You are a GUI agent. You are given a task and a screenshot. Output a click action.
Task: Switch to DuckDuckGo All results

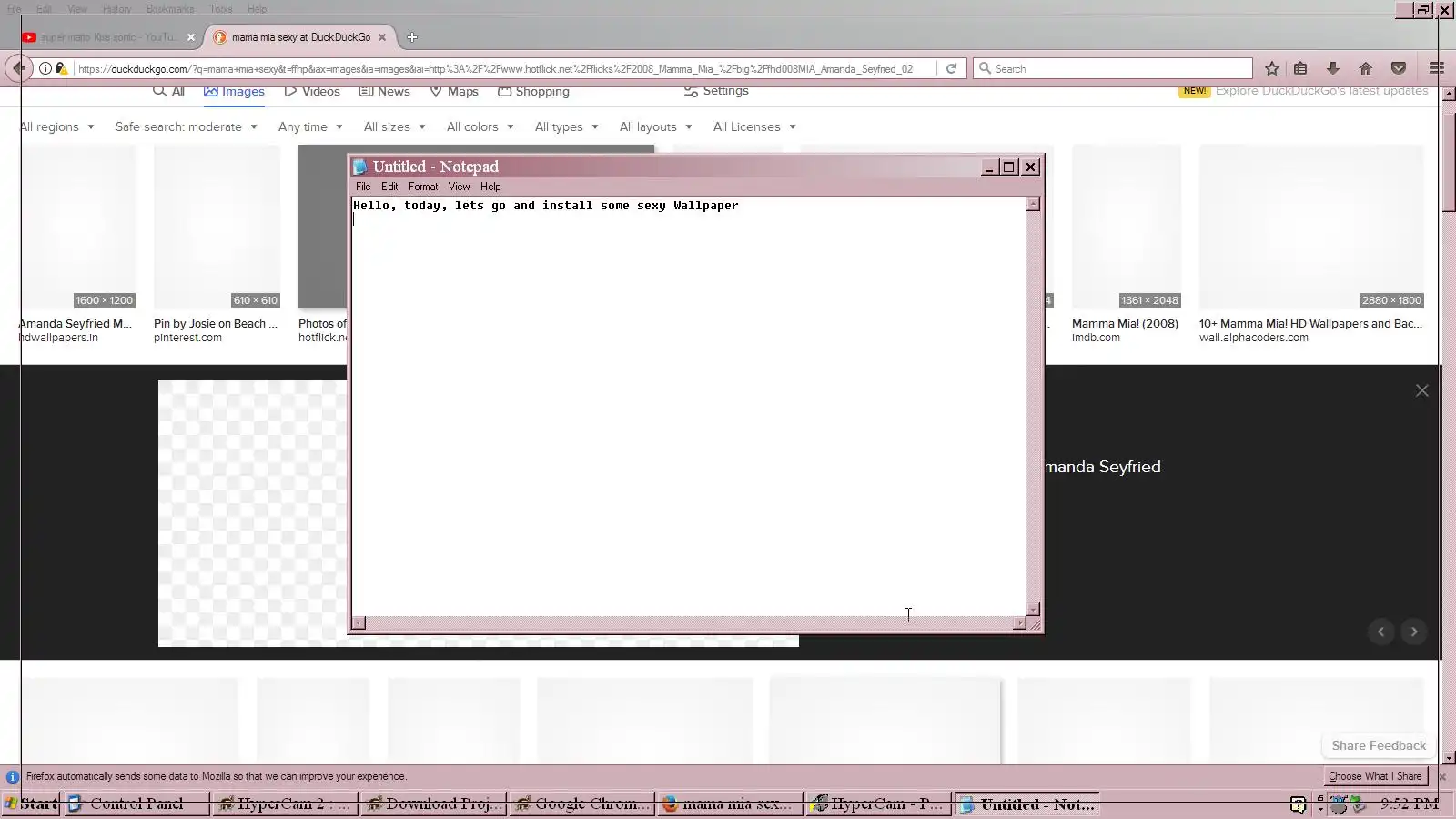[x=169, y=91]
